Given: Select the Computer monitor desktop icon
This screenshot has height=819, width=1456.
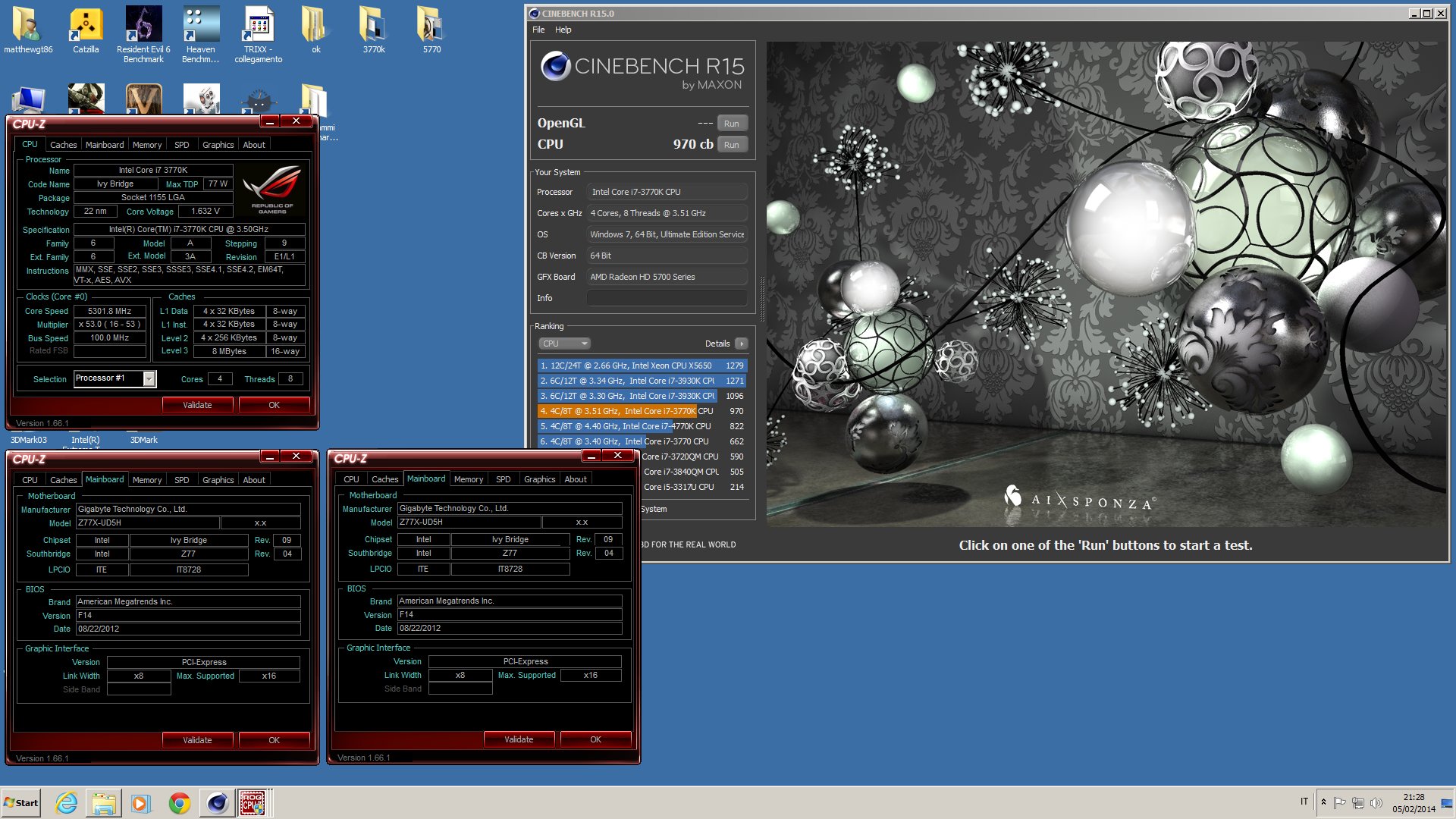Looking at the screenshot, I should click(28, 99).
